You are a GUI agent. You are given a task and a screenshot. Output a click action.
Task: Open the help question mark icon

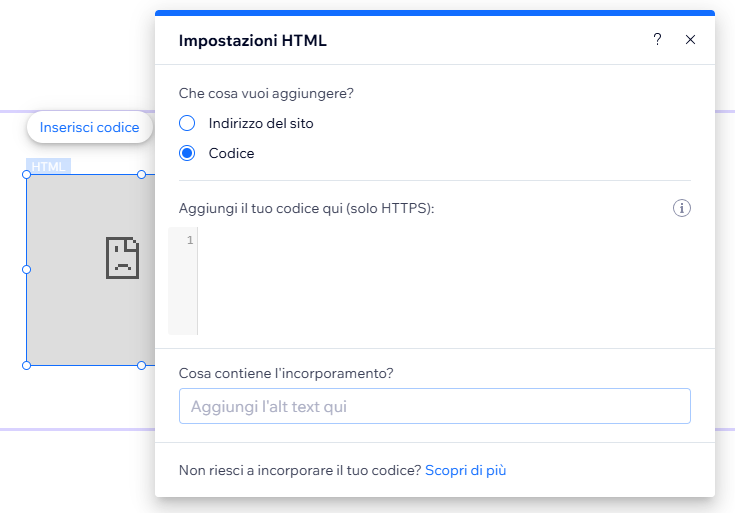coord(657,40)
